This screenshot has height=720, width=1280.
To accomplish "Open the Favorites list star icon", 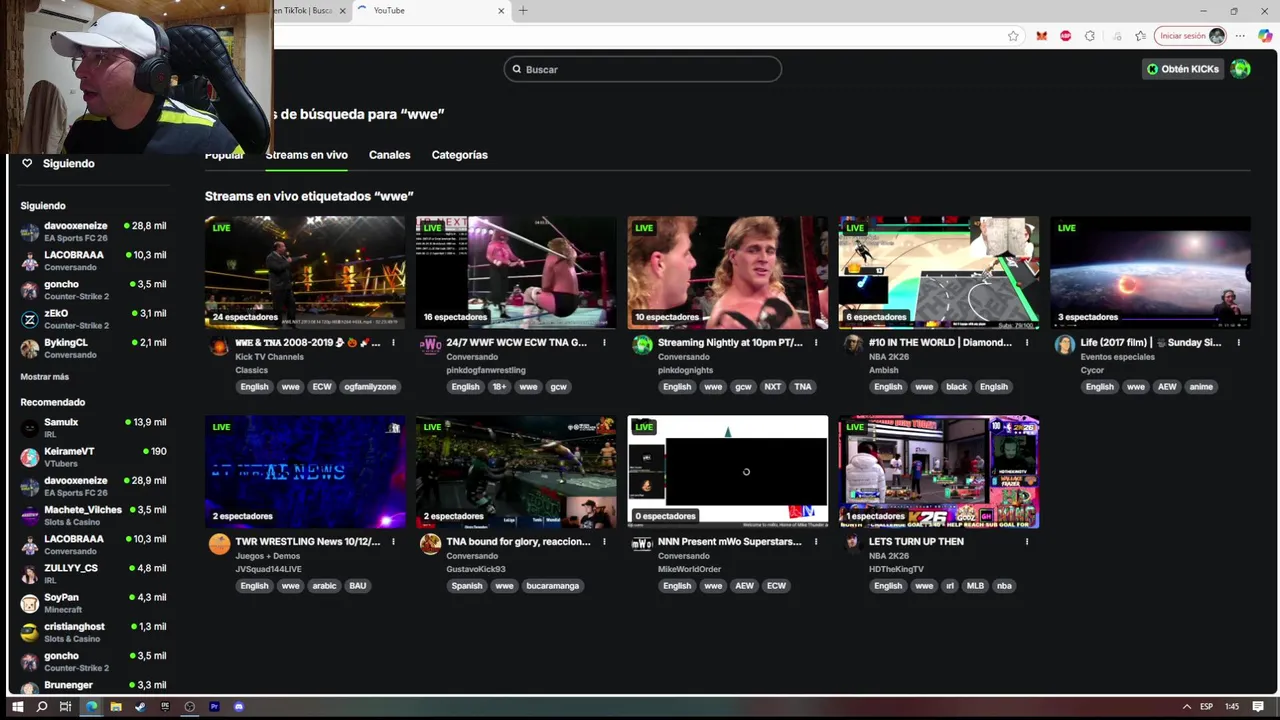I will 1140,36.
